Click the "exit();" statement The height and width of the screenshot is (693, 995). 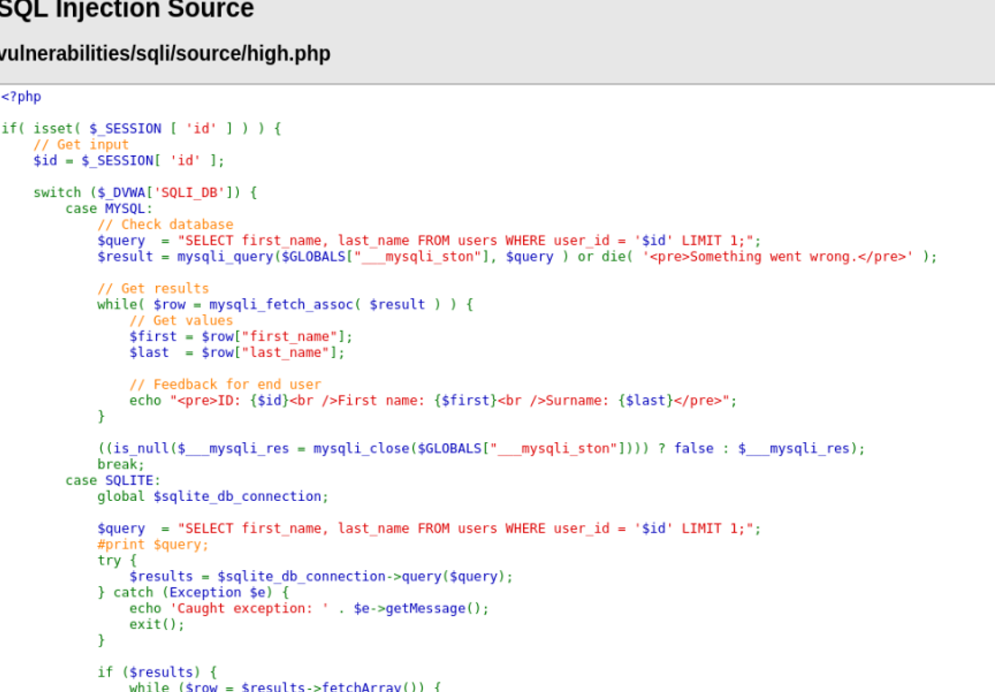point(157,624)
